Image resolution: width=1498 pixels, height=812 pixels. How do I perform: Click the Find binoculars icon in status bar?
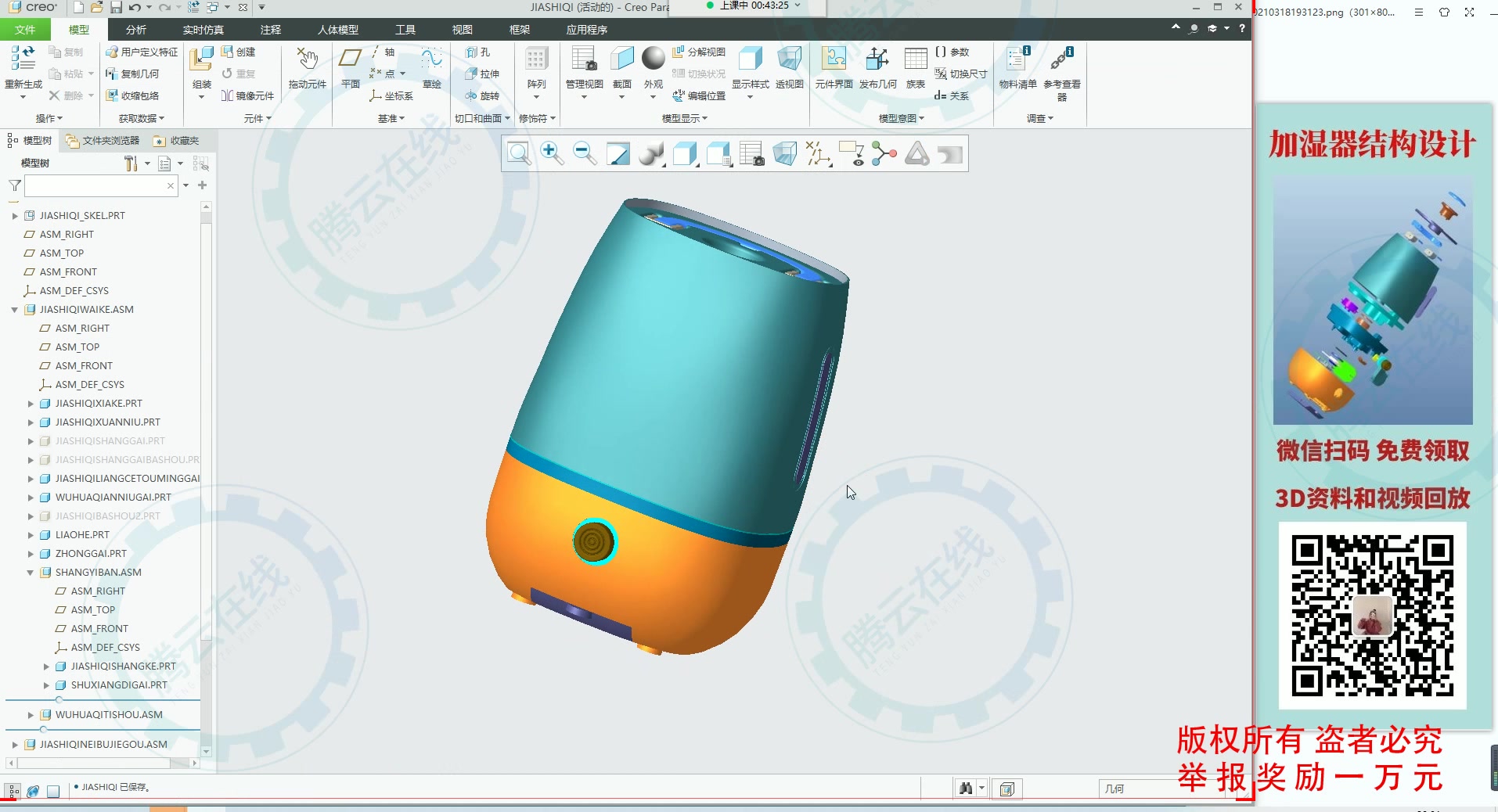[x=966, y=789]
